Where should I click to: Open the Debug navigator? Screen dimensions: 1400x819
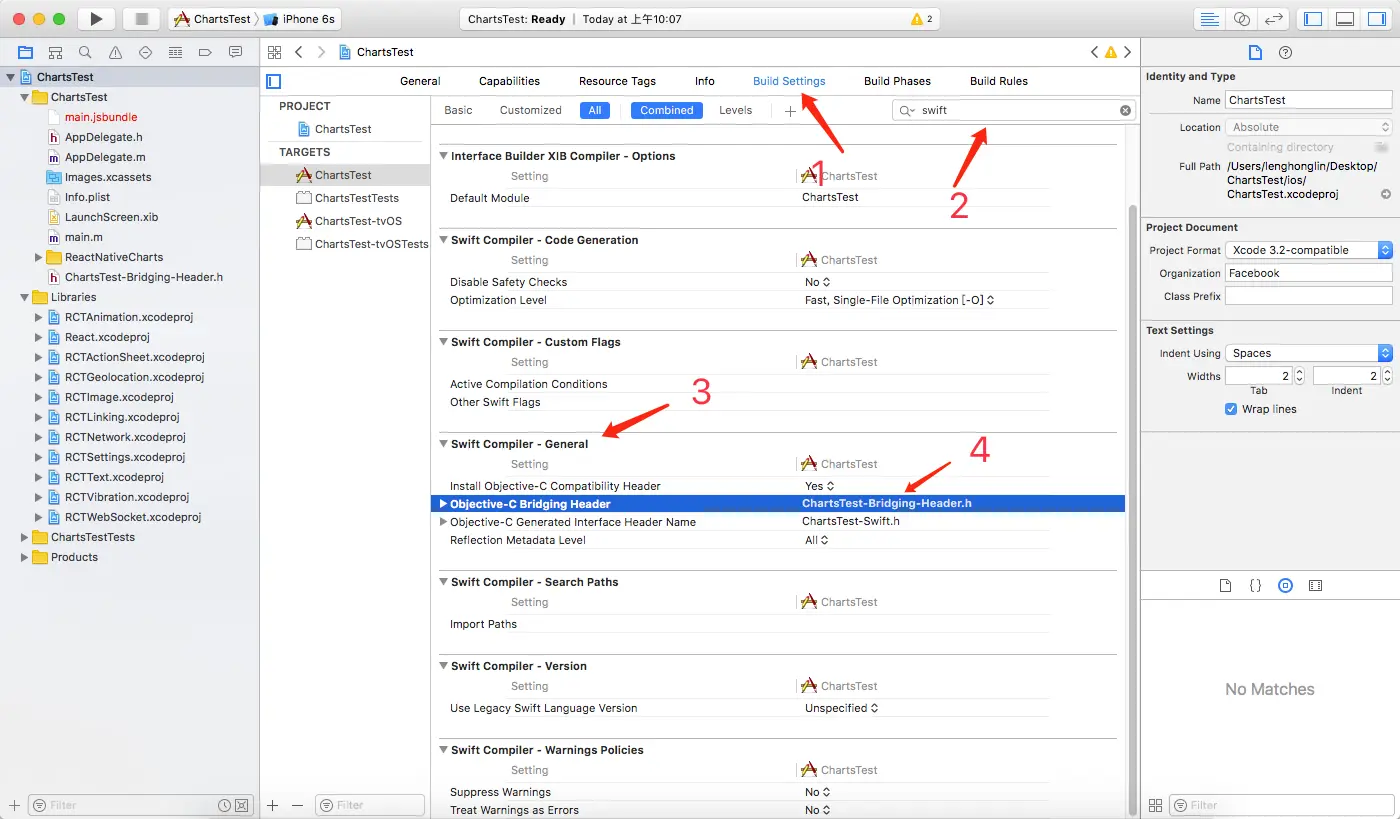pos(176,52)
